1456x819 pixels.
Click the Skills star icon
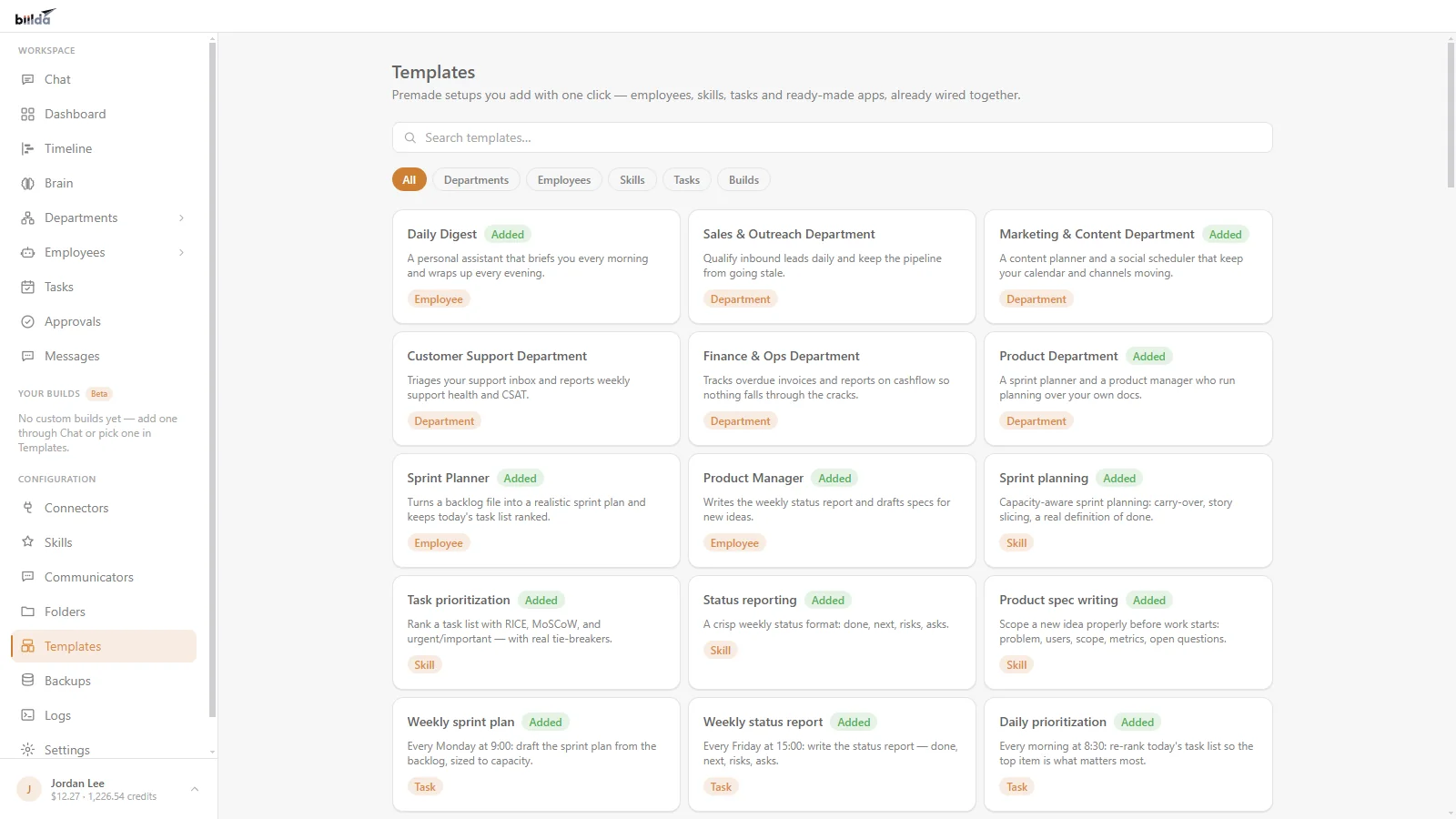pyautogui.click(x=27, y=542)
